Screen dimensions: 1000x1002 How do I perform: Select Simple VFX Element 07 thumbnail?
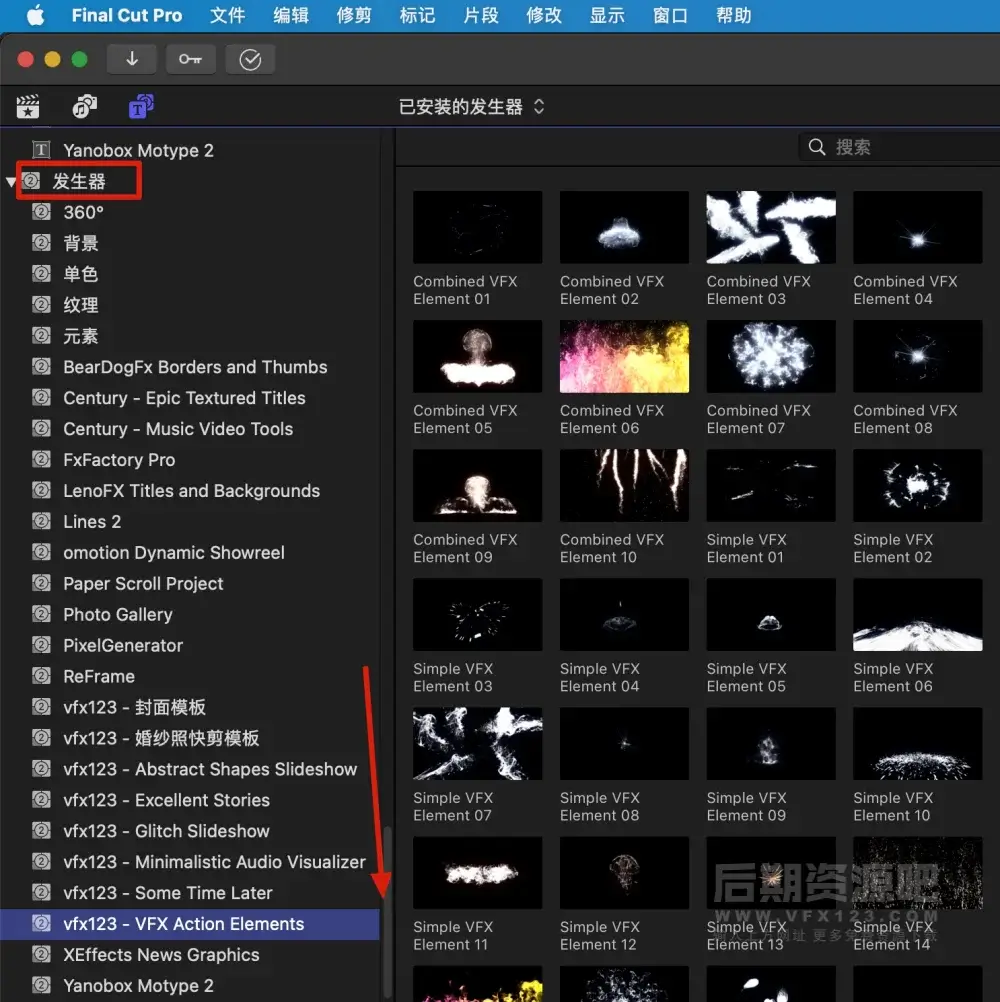click(477, 743)
